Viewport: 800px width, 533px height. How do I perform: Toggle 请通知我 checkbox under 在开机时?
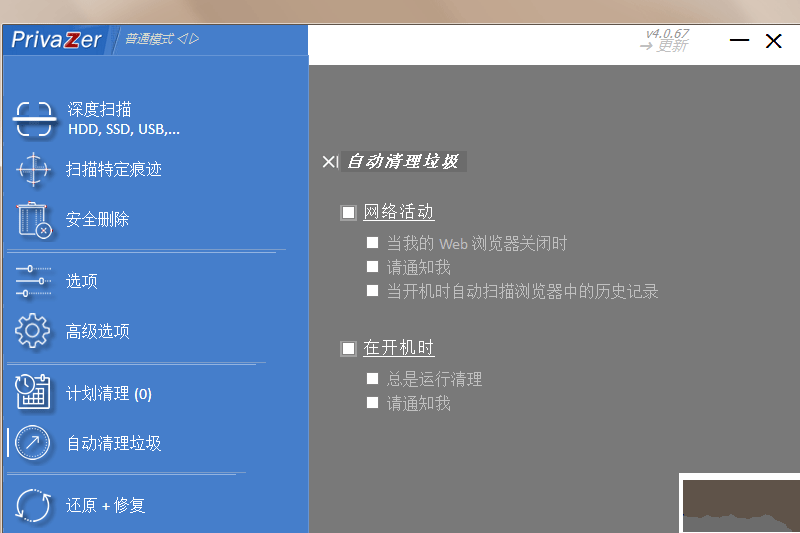(x=372, y=403)
